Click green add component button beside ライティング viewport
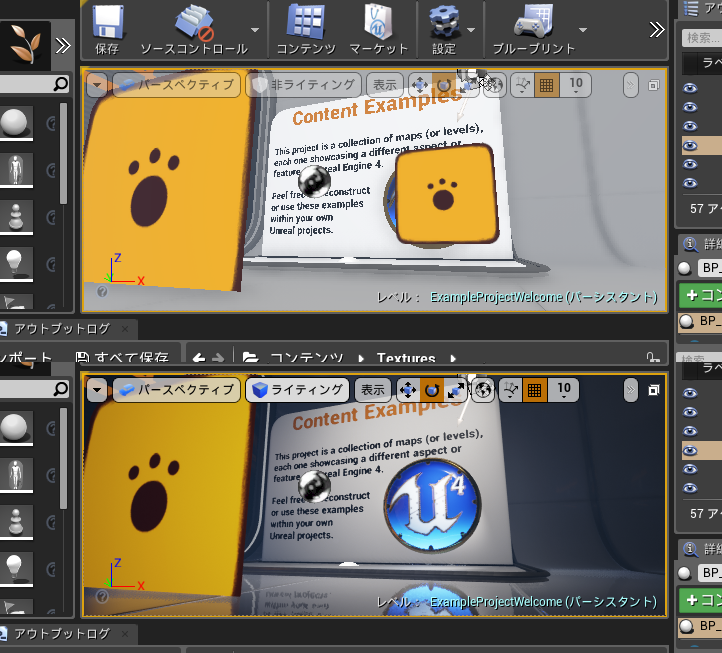722x653 pixels. click(x=700, y=600)
